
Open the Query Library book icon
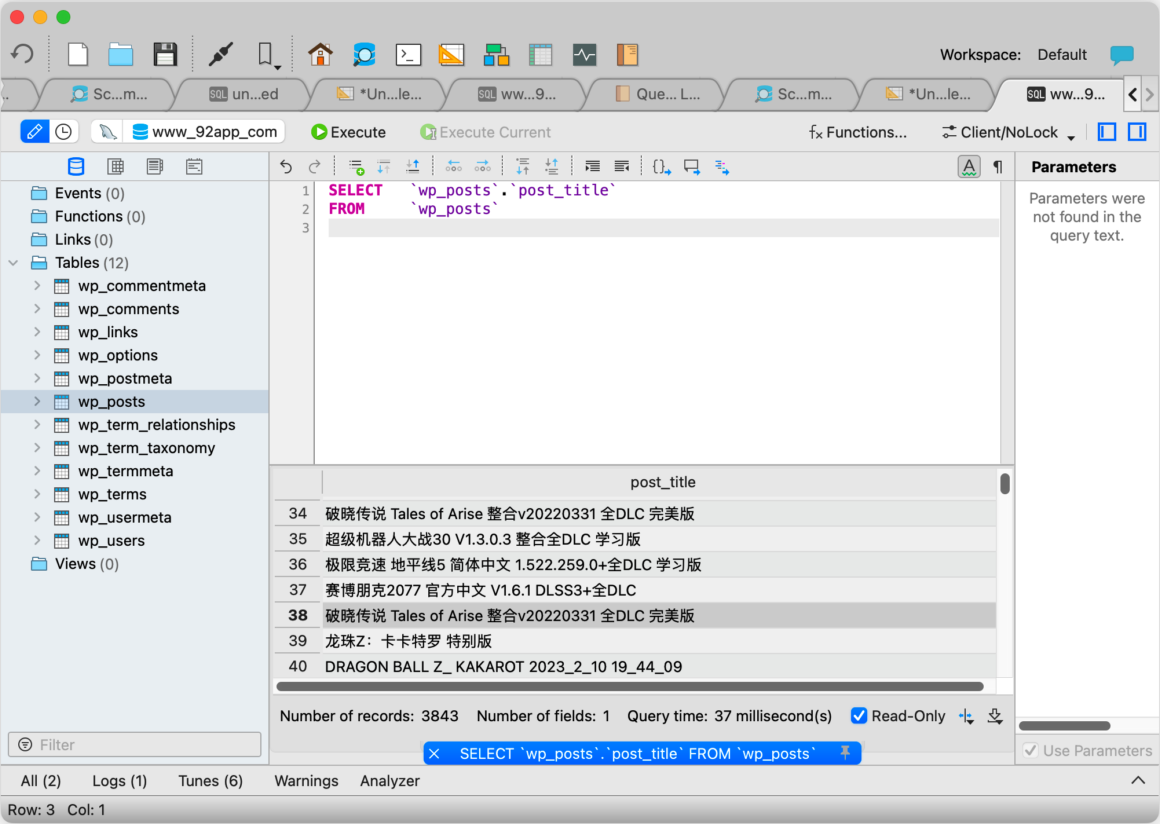(x=627, y=54)
